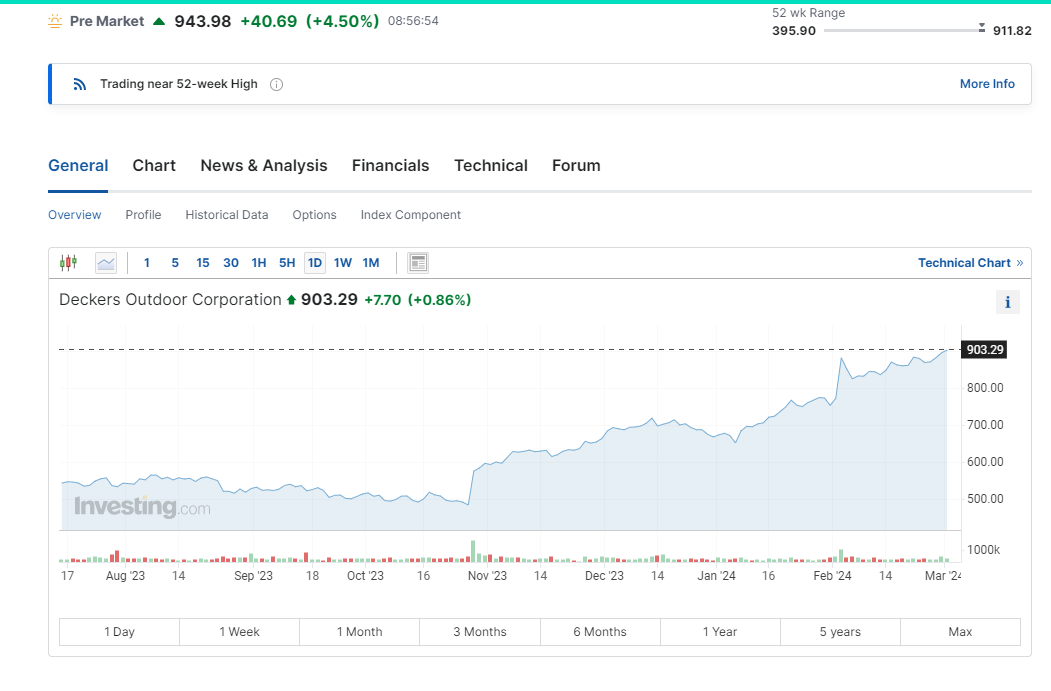
Task: Click the 52-week high value 911.82
Action: click(x=1012, y=31)
